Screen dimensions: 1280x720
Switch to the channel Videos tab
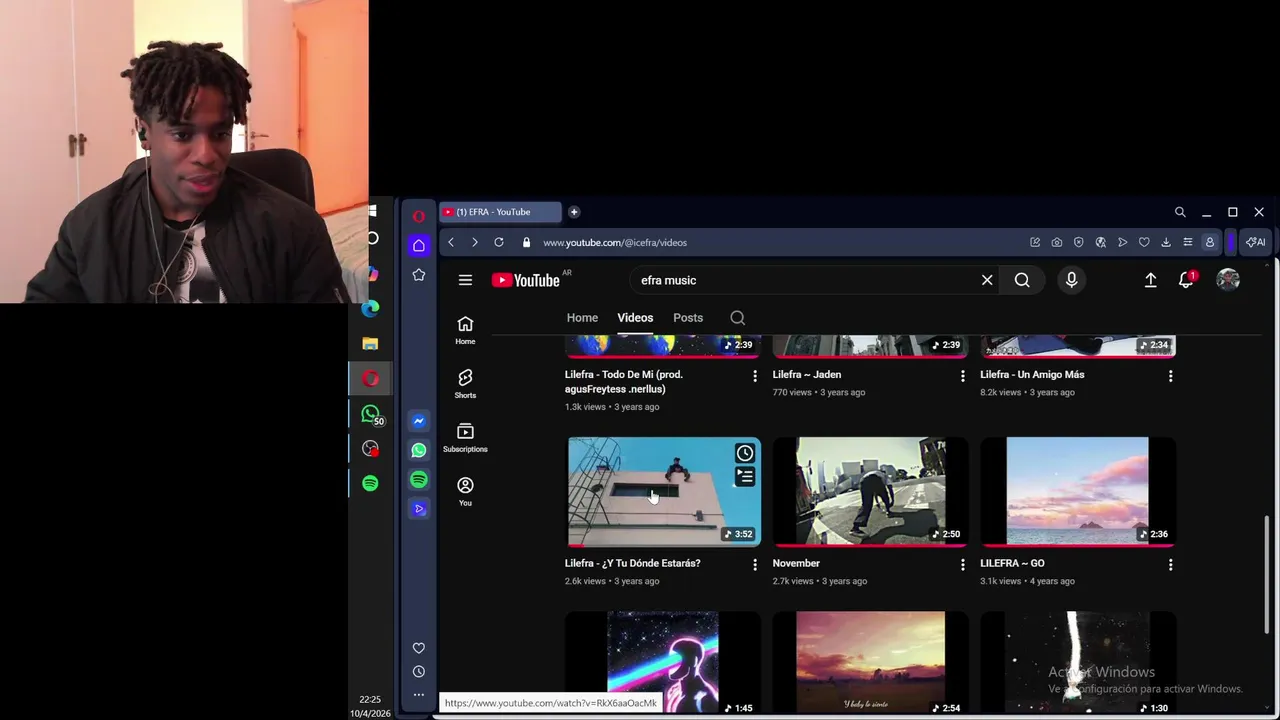point(635,318)
